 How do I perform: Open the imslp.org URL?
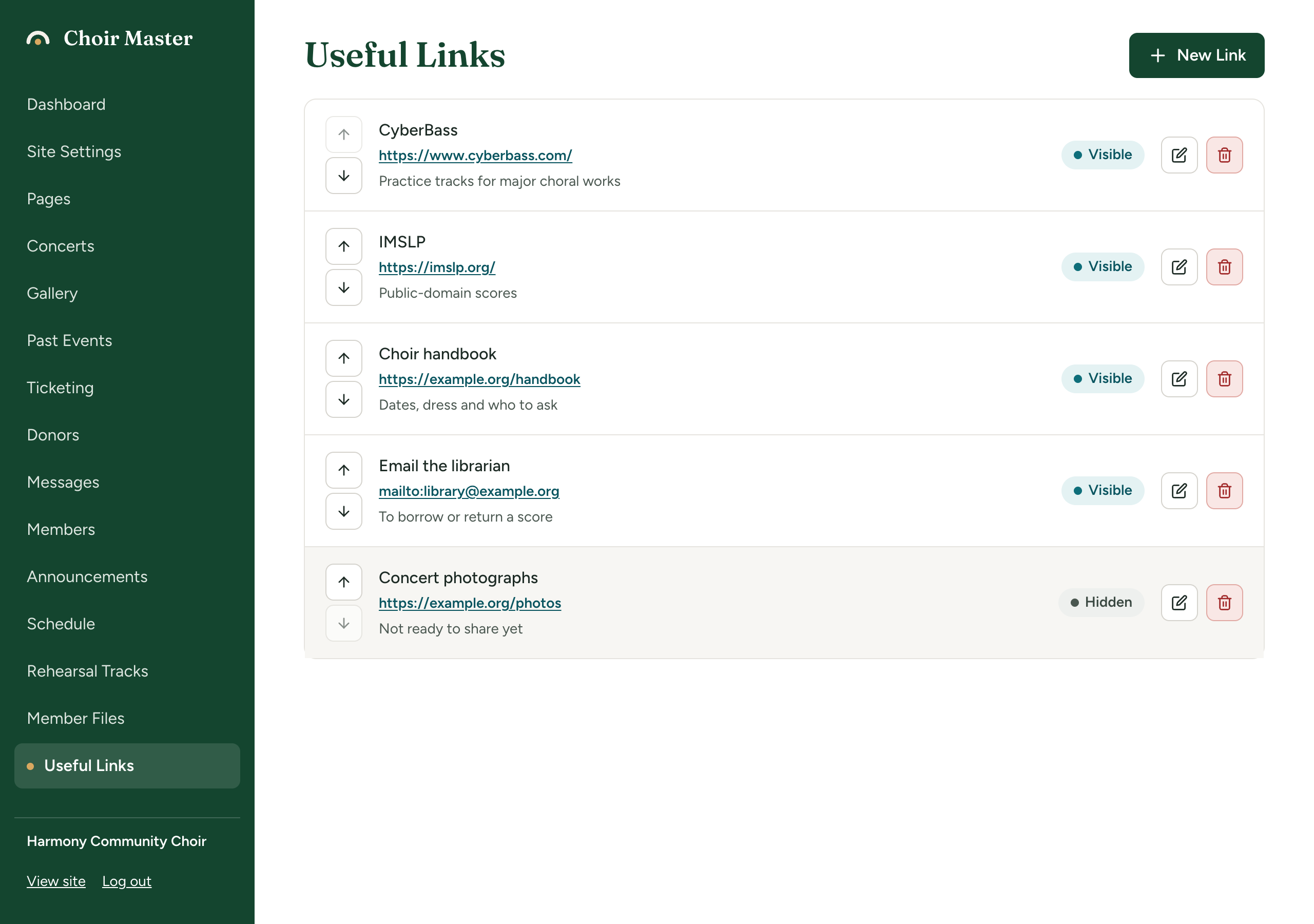437,267
